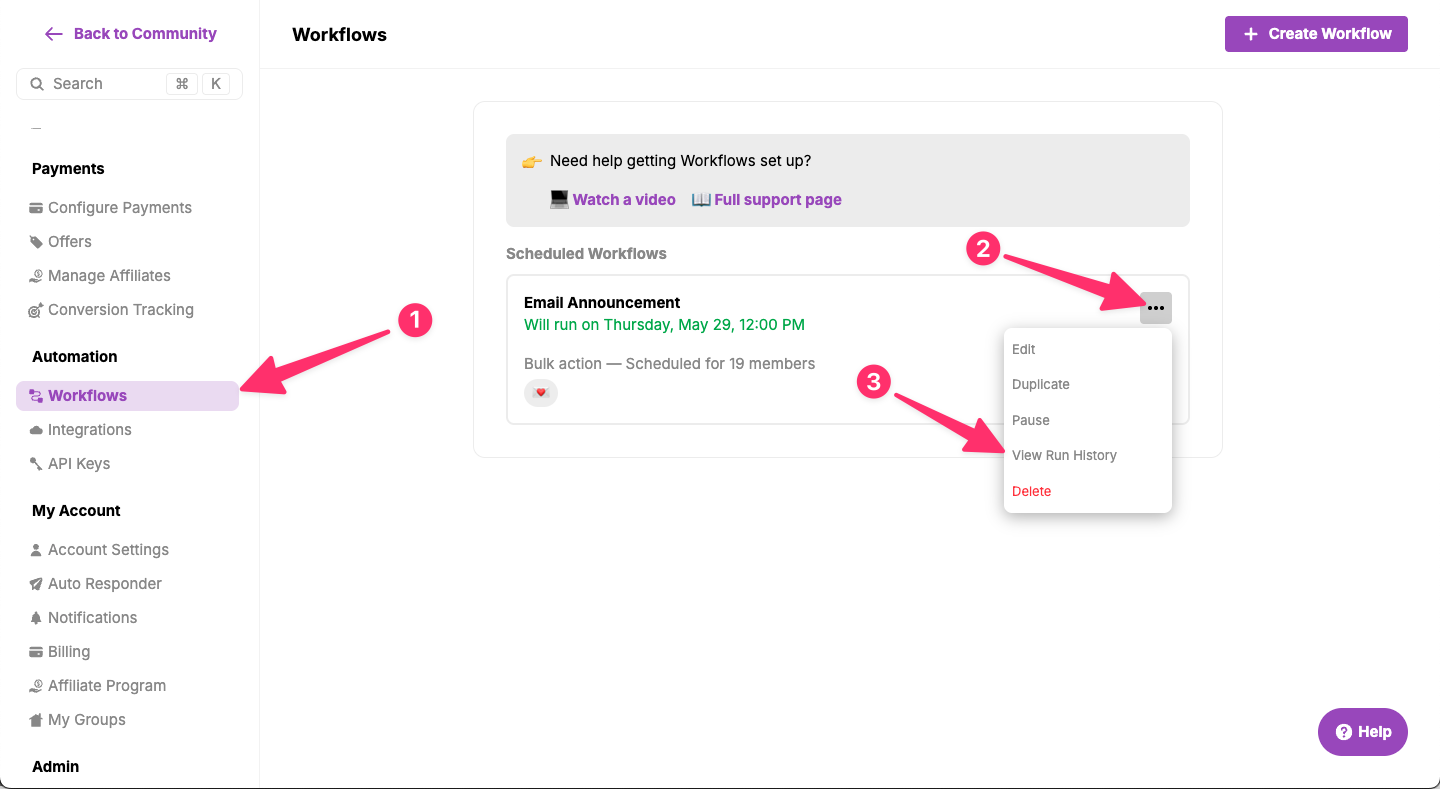Click the Configure Payments card icon
The image size is (1440, 789).
[x=36, y=208]
